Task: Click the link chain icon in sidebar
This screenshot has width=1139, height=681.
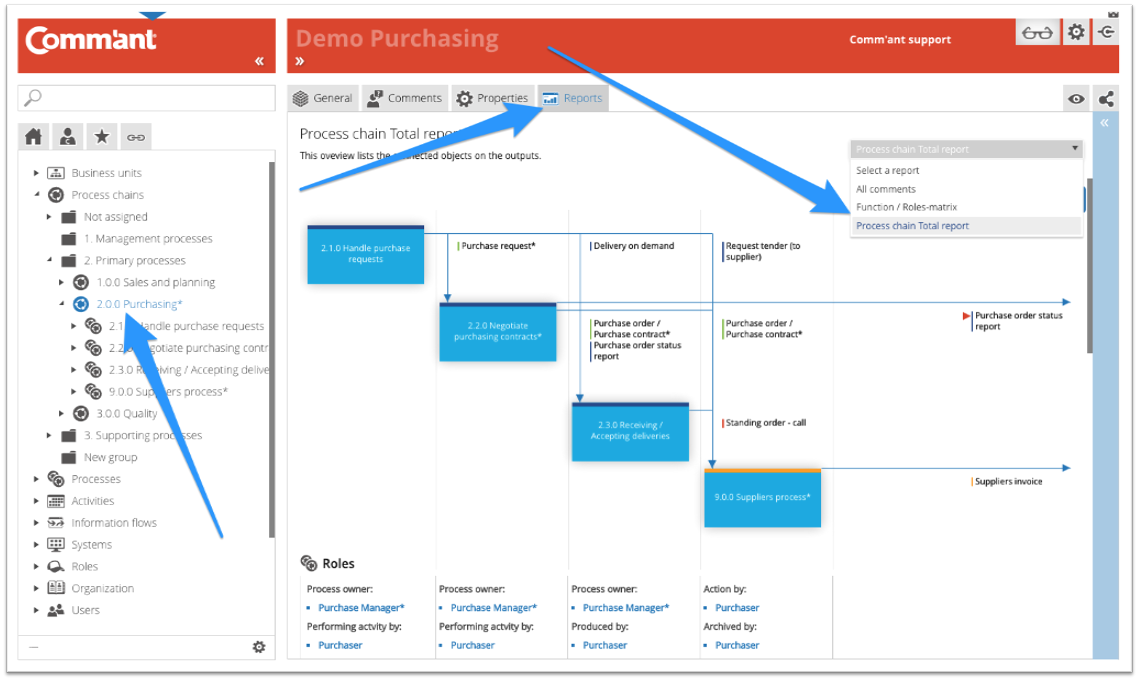Action: 136,137
